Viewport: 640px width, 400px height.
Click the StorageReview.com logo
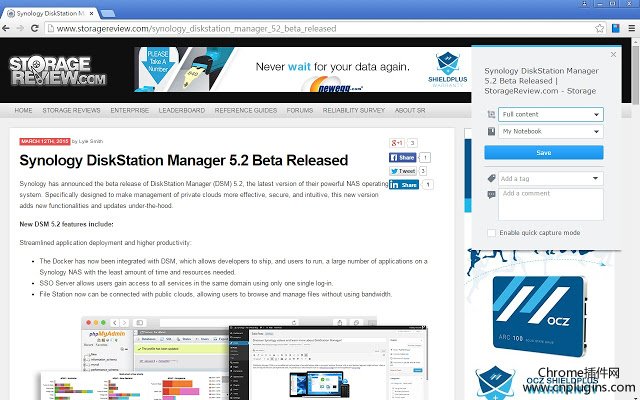(x=57, y=71)
